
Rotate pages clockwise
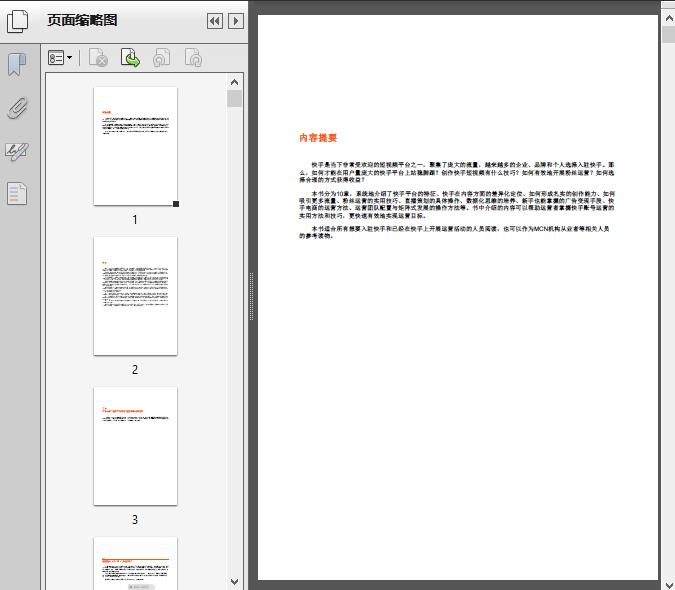[x=193, y=58]
